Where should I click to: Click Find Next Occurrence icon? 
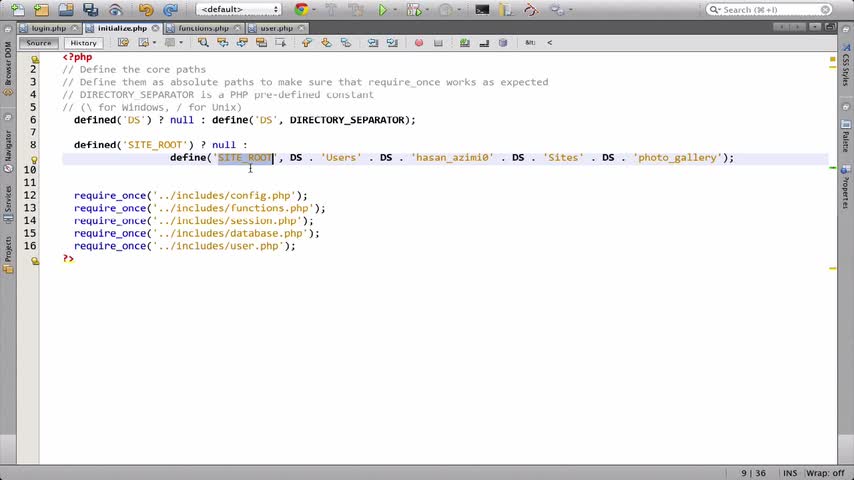pyautogui.click(x=242, y=42)
